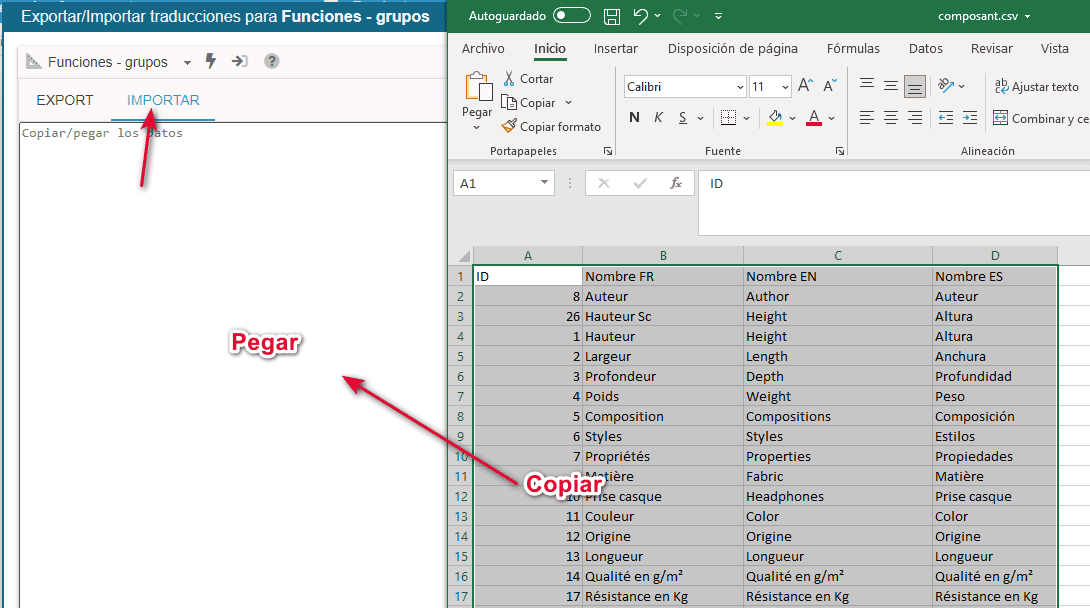The width and height of the screenshot is (1090, 608).
Task: Click the lightning bolt icon
Action: (210, 62)
